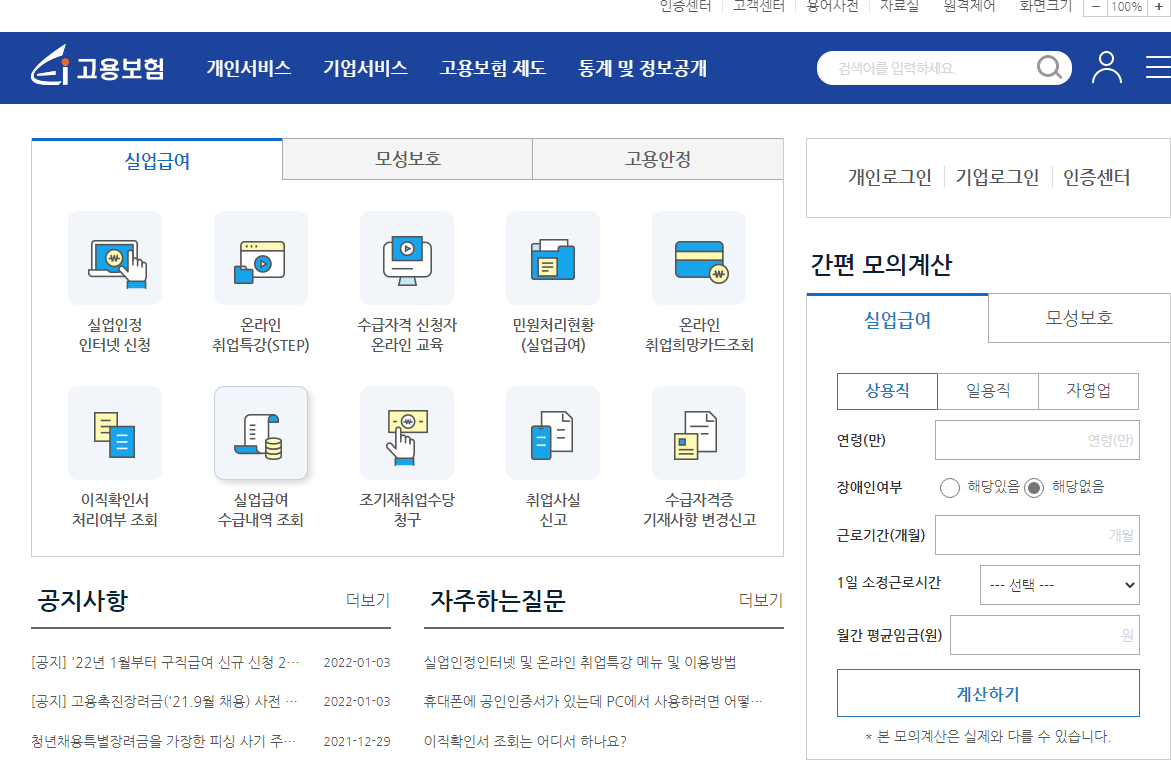Increase screen size with plus button
Screen dimensions: 1171x774
[x=1158, y=7]
